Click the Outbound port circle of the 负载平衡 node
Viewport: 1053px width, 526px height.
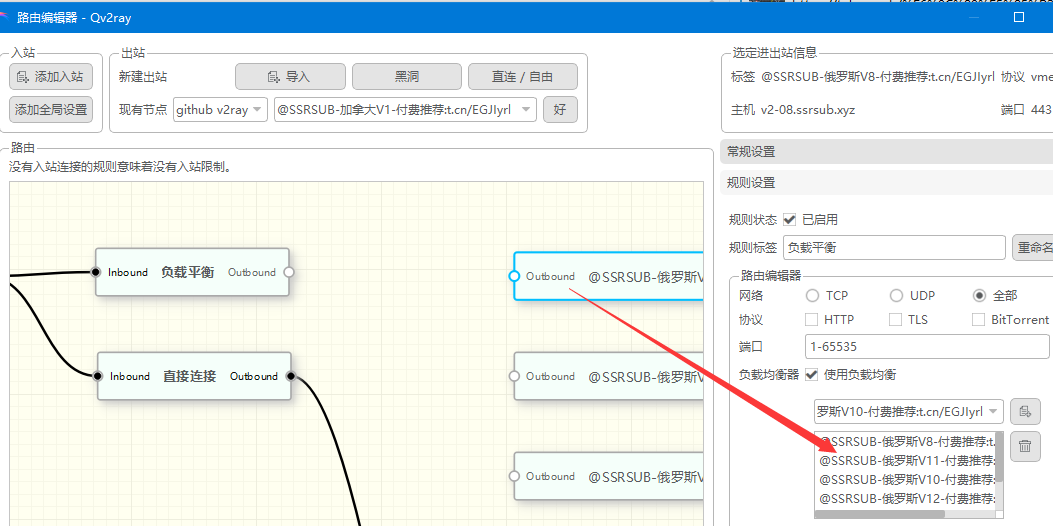(x=289, y=272)
